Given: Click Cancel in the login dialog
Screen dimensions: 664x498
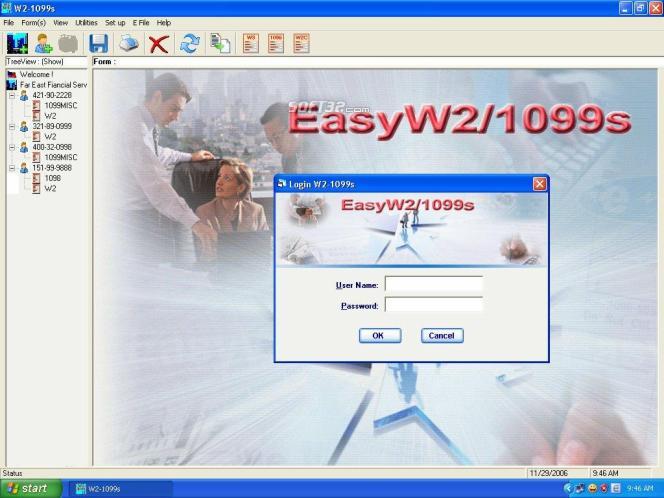Looking at the screenshot, I should click(442, 336).
